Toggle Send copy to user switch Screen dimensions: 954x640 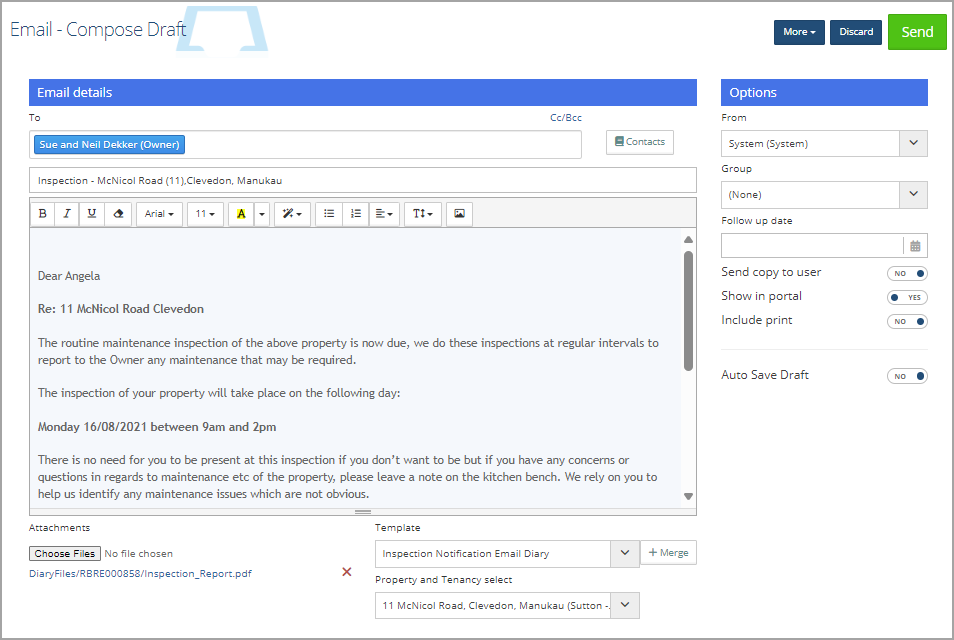coord(907,273)
